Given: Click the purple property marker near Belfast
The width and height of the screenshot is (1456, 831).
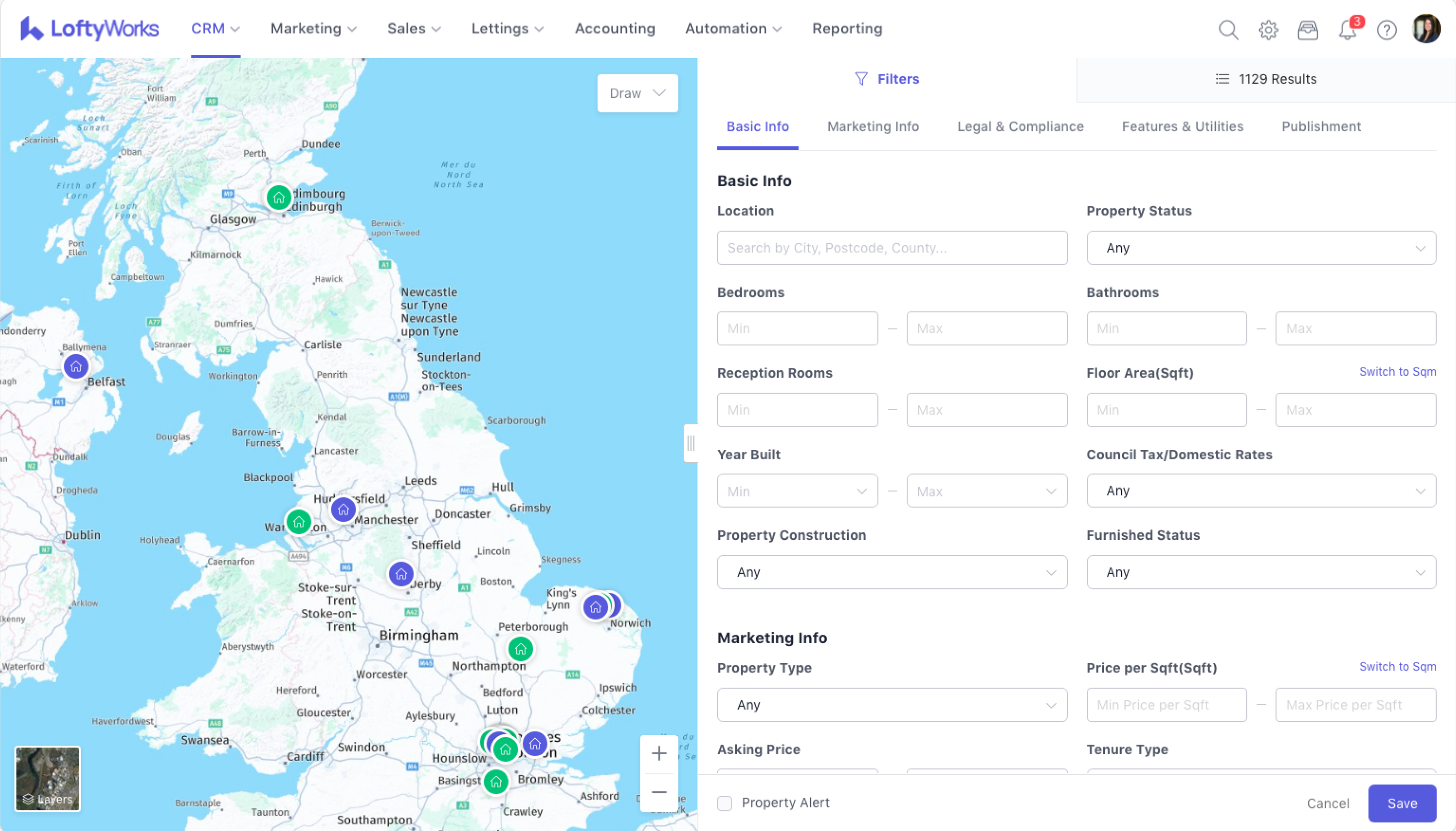Looking at the screenshot, I should (x=76, y=366).
